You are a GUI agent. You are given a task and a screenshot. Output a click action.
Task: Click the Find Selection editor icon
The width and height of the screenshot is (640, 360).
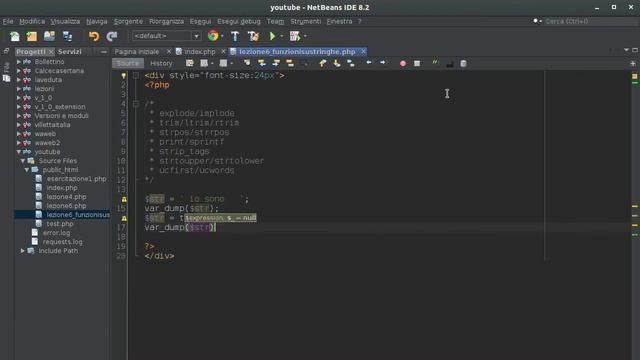click(247, 63)
